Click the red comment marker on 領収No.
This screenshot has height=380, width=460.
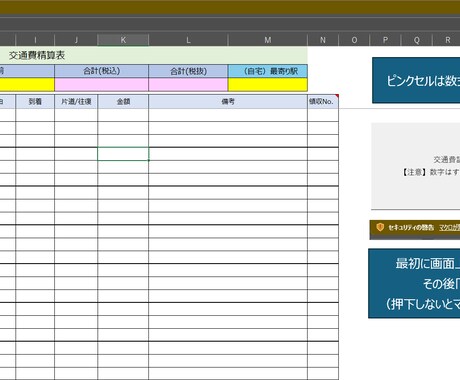(337, 96)
